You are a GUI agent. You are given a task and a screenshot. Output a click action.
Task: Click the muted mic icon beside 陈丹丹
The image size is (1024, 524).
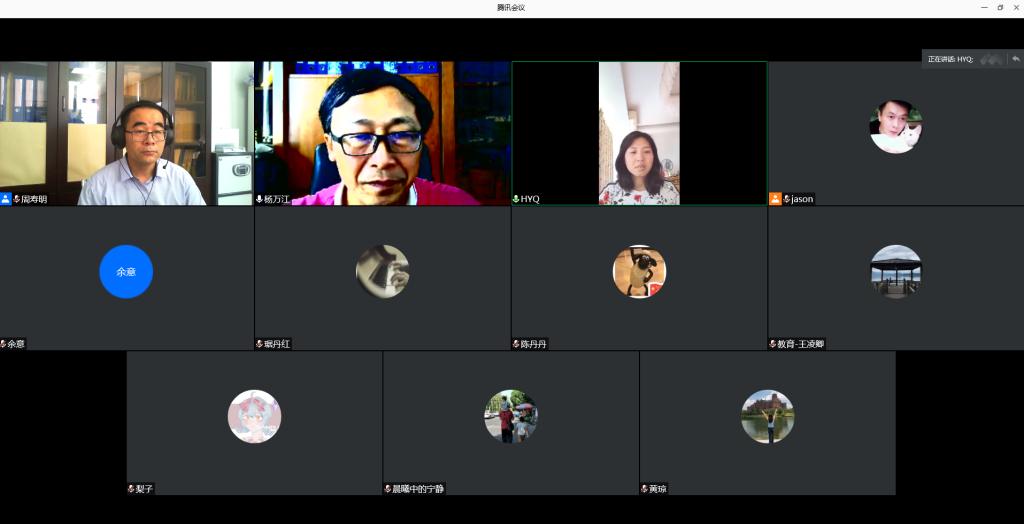click(x=516, y=344)
